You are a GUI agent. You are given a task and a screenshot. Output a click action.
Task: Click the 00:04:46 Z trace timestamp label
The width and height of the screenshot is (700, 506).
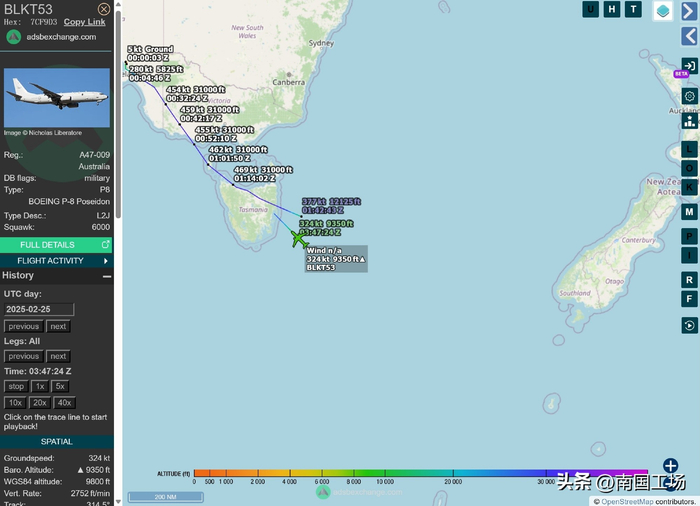pyautogui.click(x=150, y=78)
